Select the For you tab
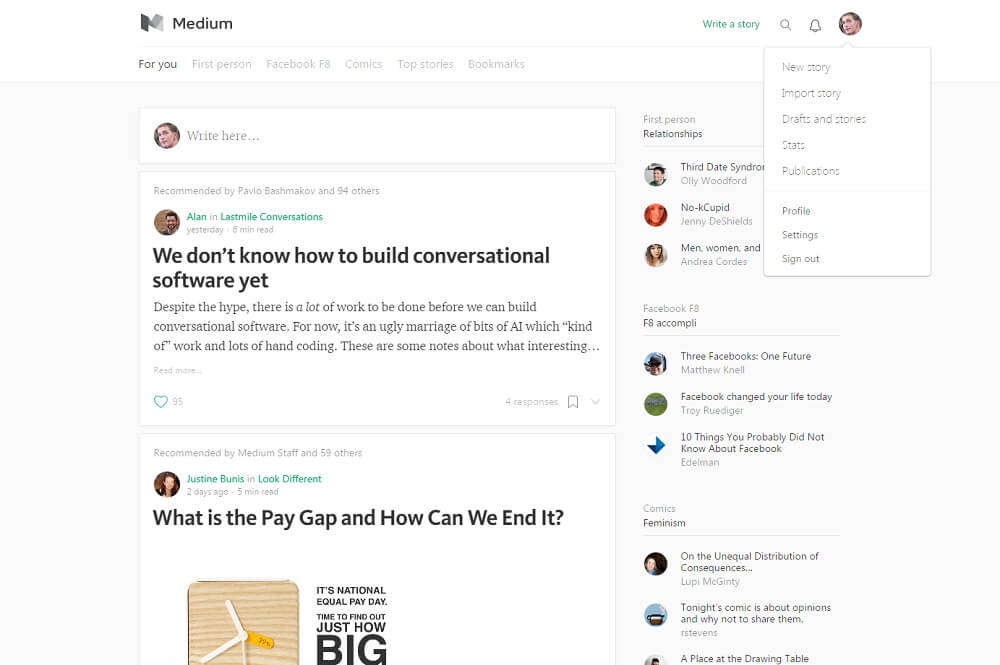1000x665 pixels. coord(158,64)
